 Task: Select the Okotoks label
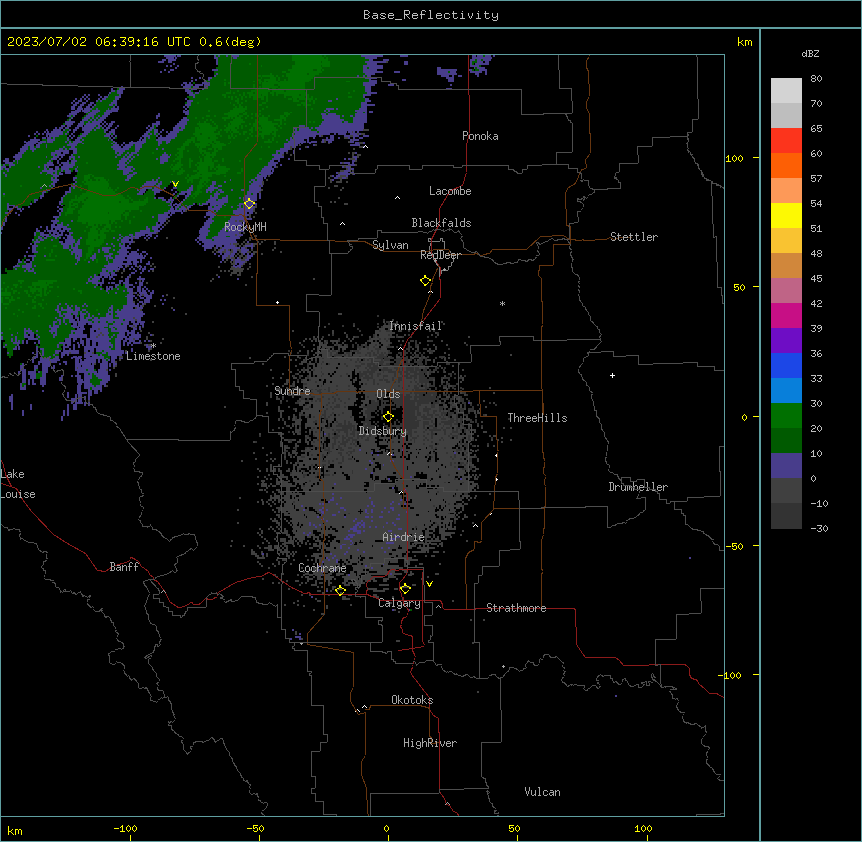(412, 700)
